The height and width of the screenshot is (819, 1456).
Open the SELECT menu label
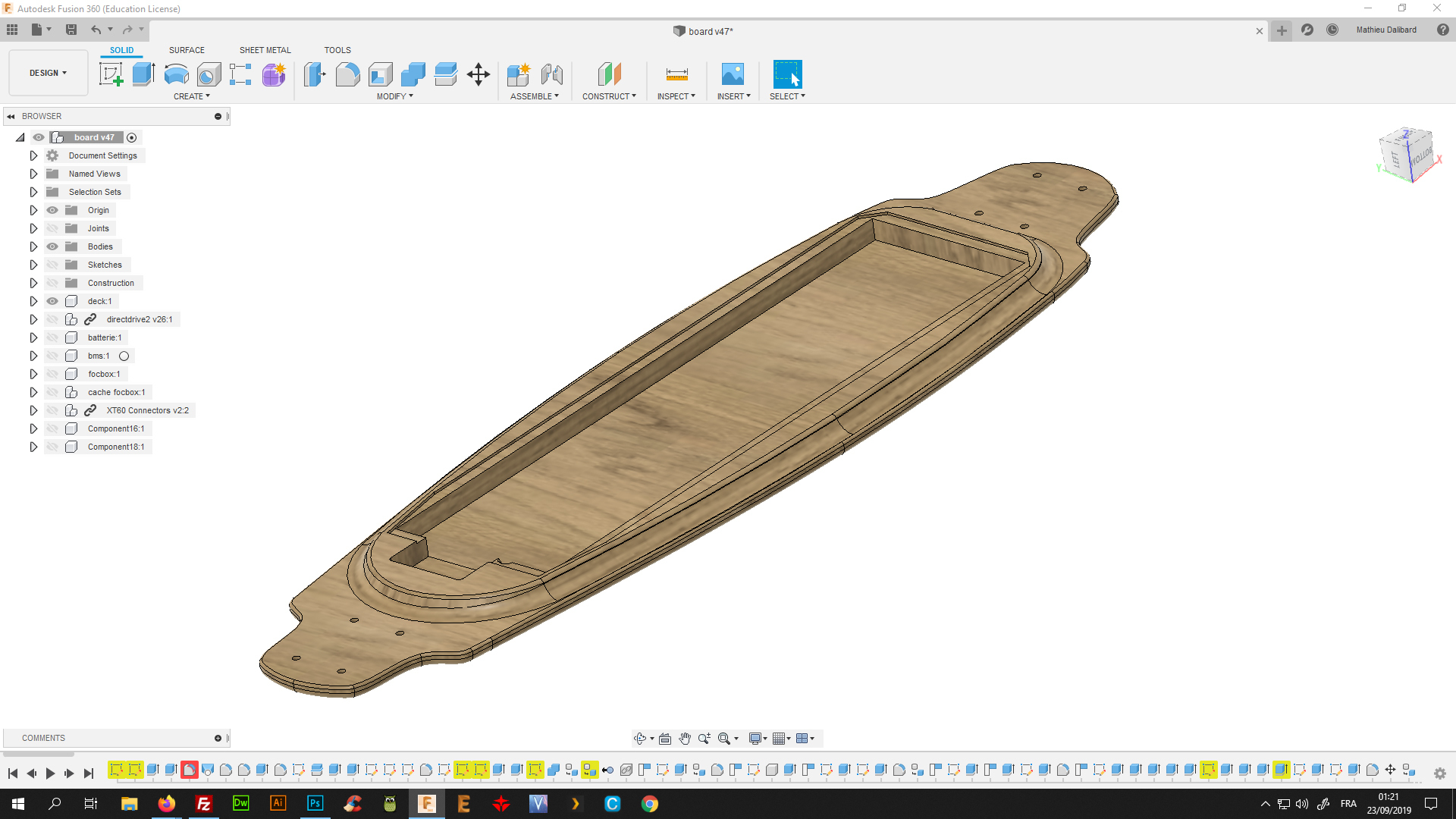coord(787,96)
